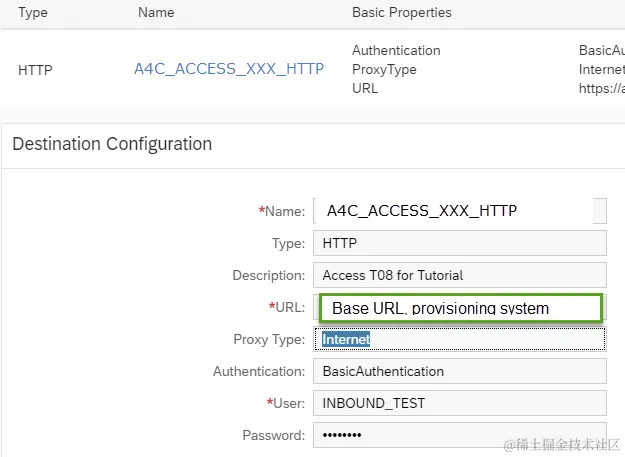The height and width of the screenshot is (457, 625).
Task: Focus the Name field in Destination Configuration
Action: (459, 210)
